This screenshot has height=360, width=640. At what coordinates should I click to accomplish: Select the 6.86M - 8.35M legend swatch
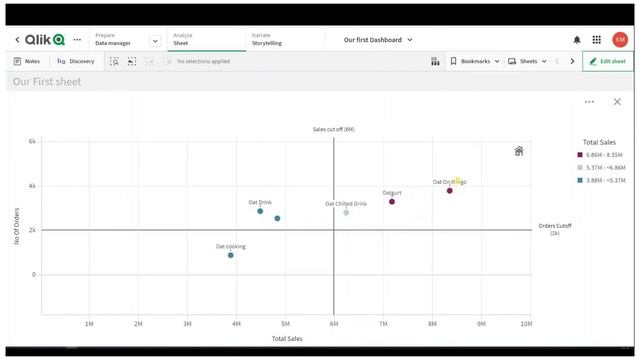[x=580, y=155]
